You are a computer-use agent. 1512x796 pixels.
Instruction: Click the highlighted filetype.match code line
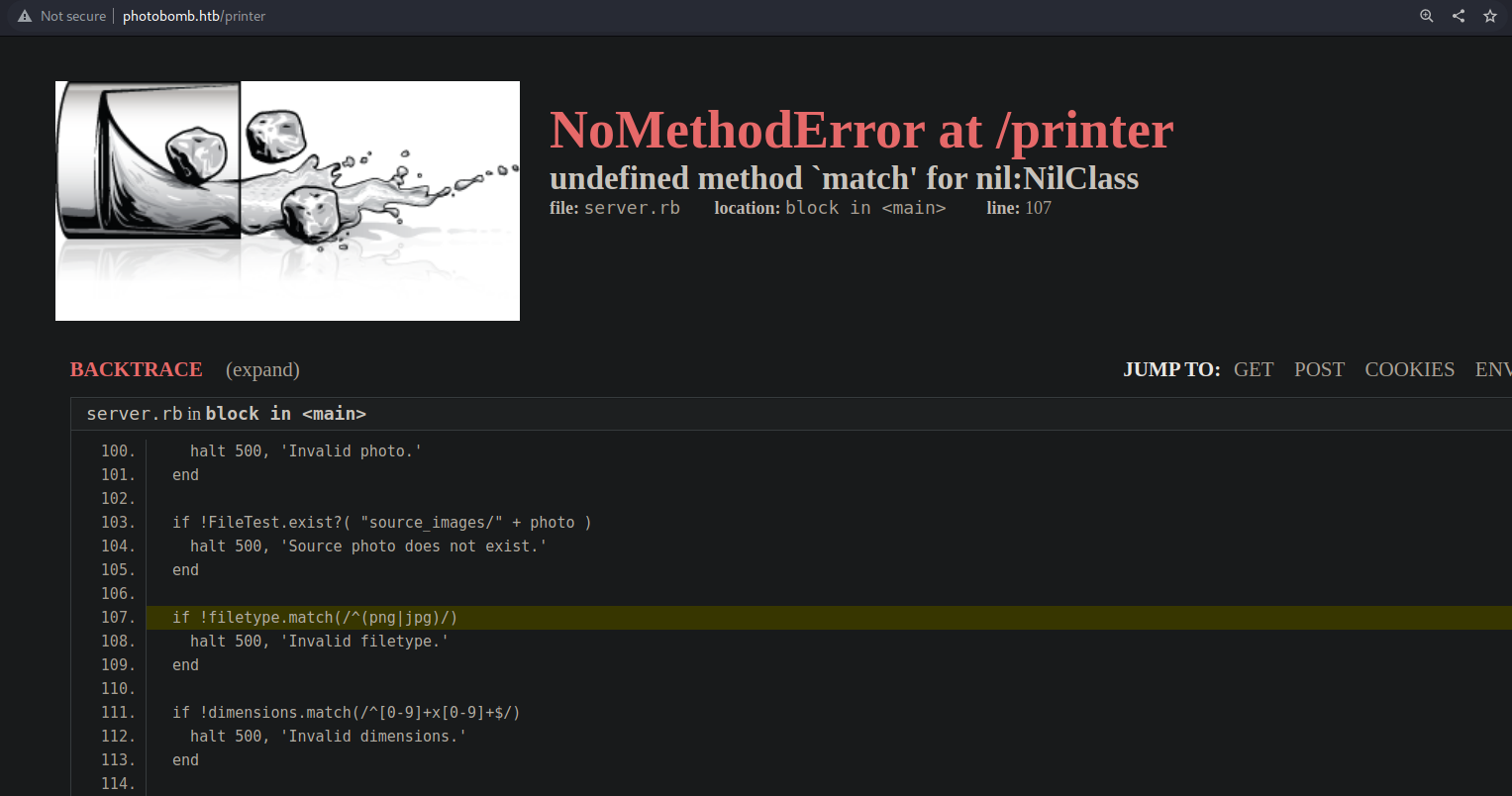point(315,618)
